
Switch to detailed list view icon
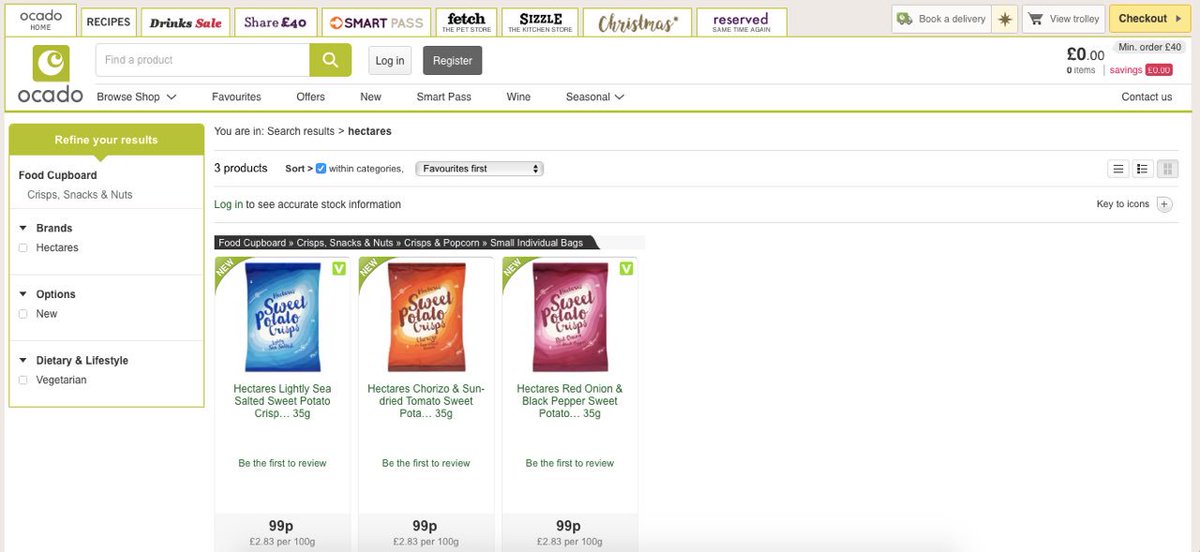pos(1143,169)
